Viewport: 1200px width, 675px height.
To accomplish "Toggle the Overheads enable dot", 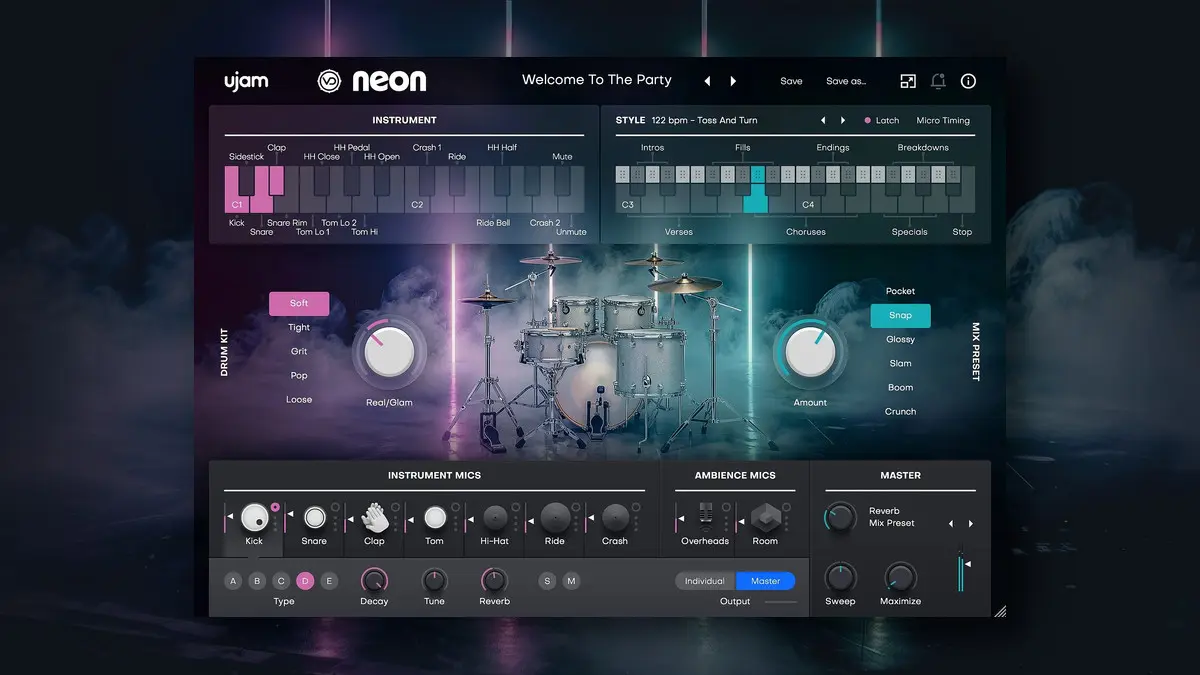I will [726, 507].
